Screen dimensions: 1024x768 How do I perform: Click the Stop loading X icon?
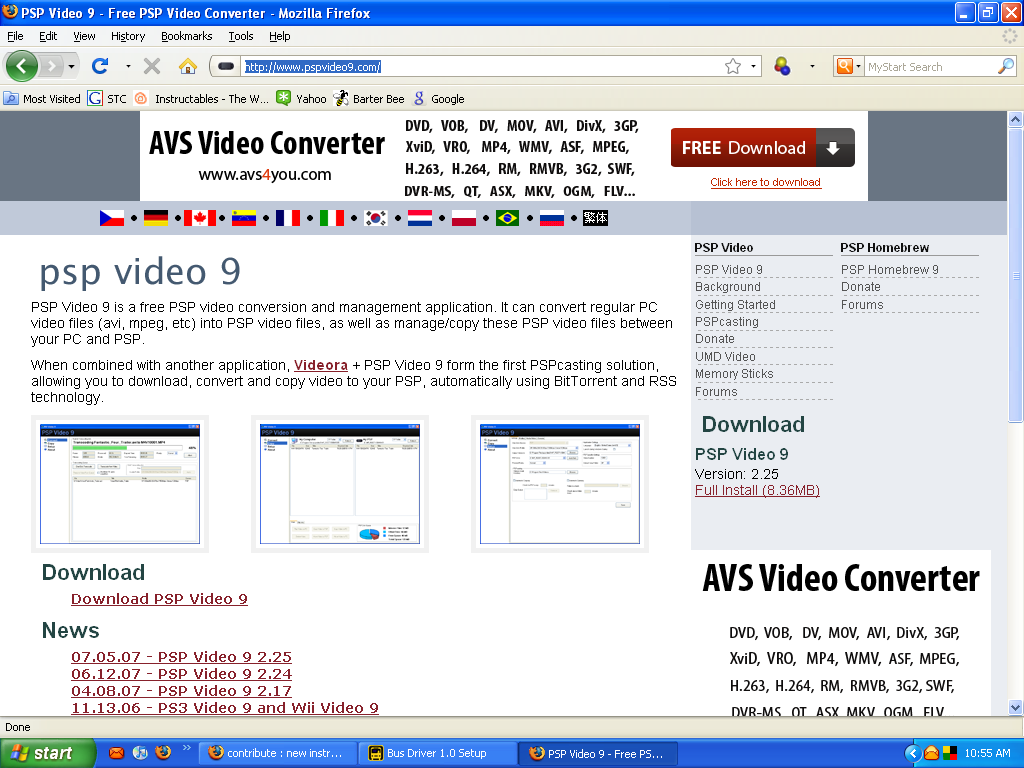(x=152, y=66)
